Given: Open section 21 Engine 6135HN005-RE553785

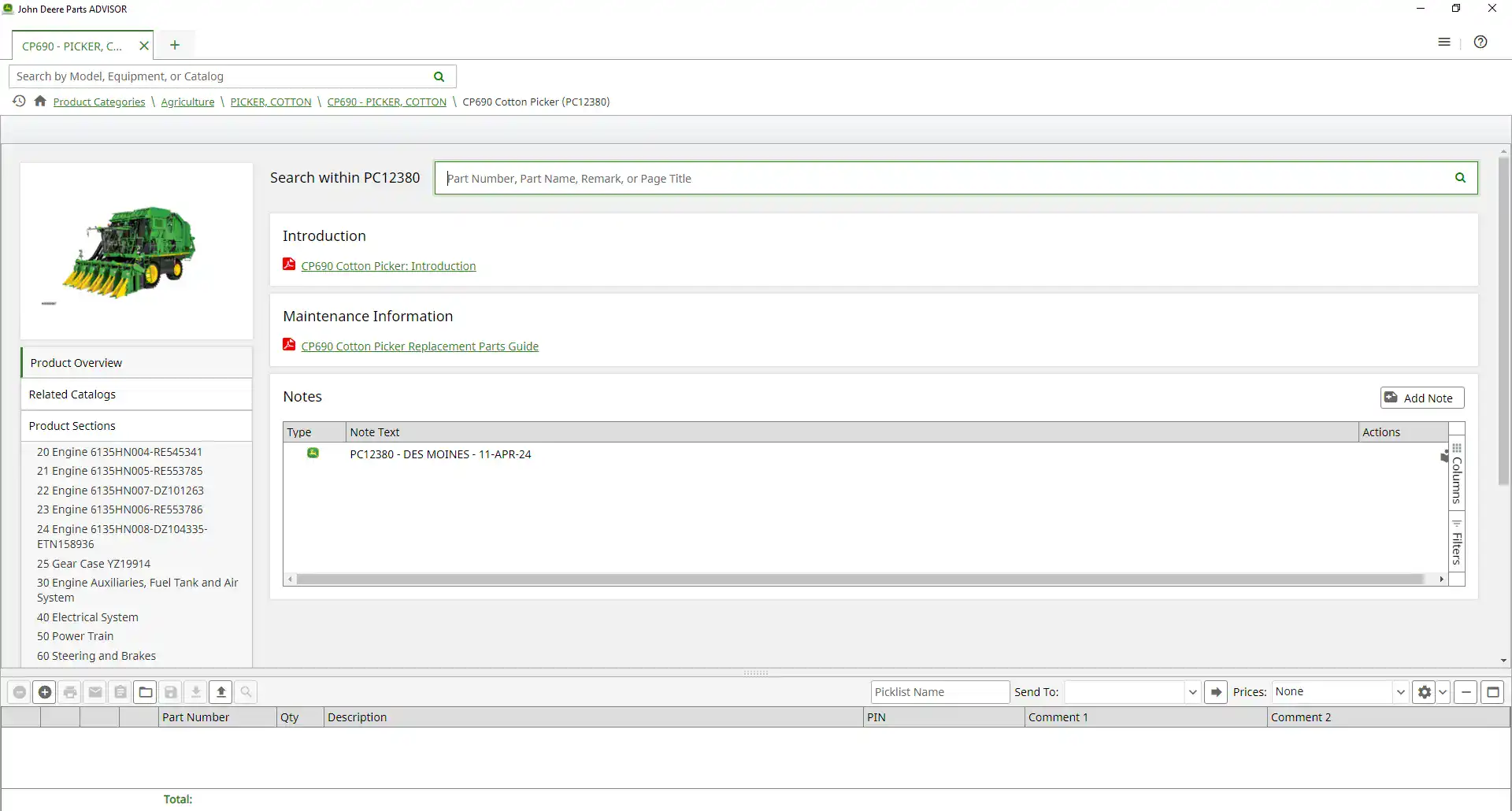Looking at the screenshot, I should tap(120, 471).
